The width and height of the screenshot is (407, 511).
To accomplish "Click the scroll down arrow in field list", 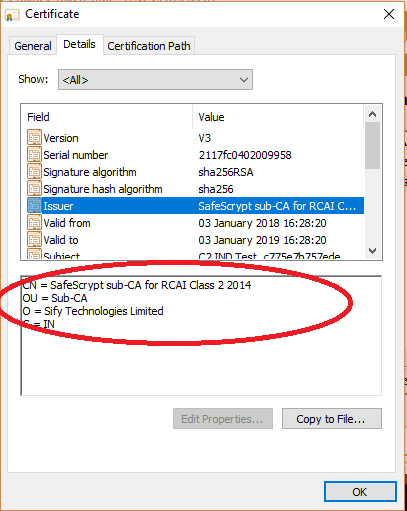I will pyautogui.click(x=372, y=251).
